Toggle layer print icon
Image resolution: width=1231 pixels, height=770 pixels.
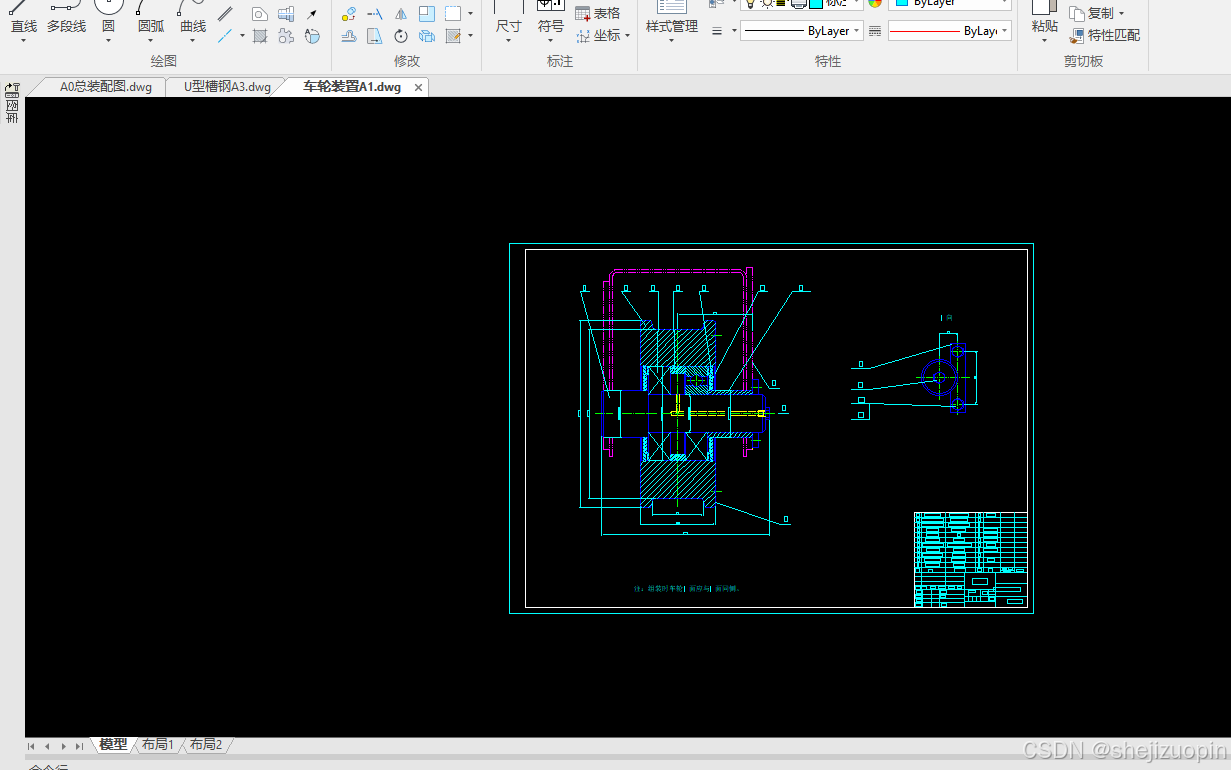[799, 3]
